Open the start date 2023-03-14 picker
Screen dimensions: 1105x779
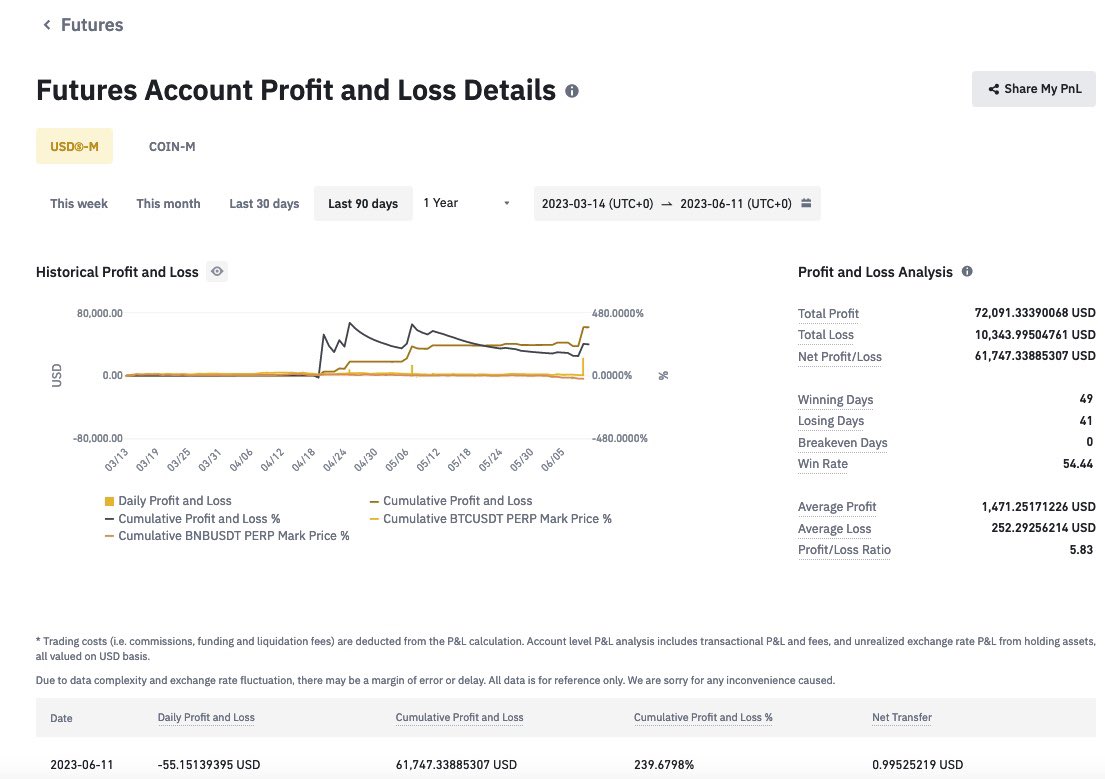click(597, 204)
